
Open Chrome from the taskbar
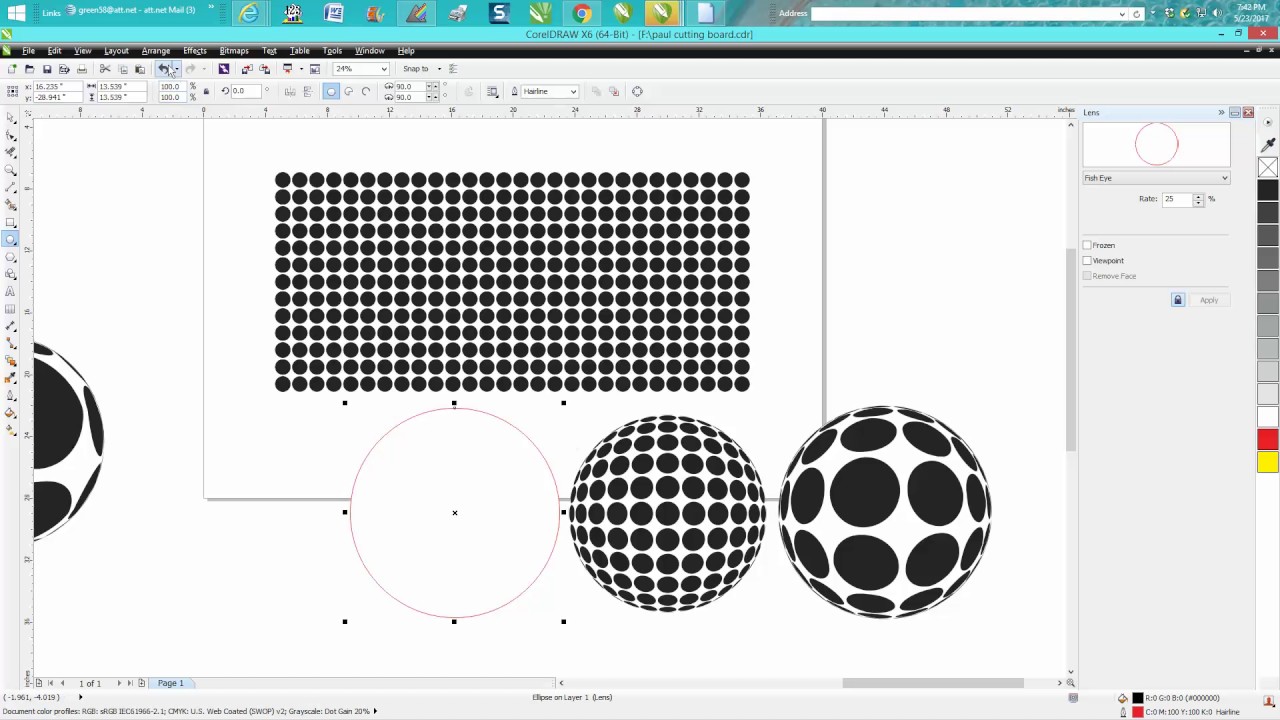pos(581,13)
